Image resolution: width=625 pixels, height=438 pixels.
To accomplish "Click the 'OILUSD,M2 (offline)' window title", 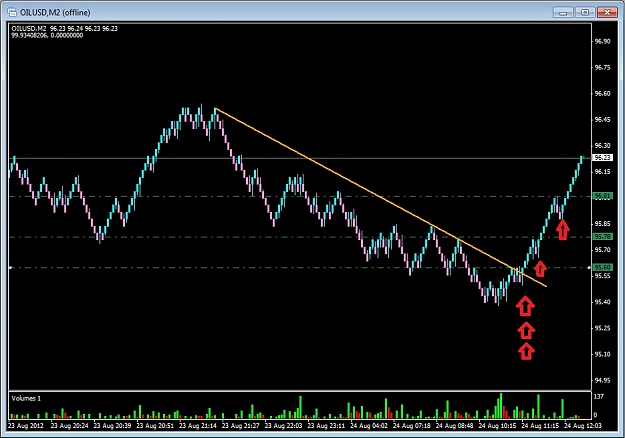I will point(55,13).
